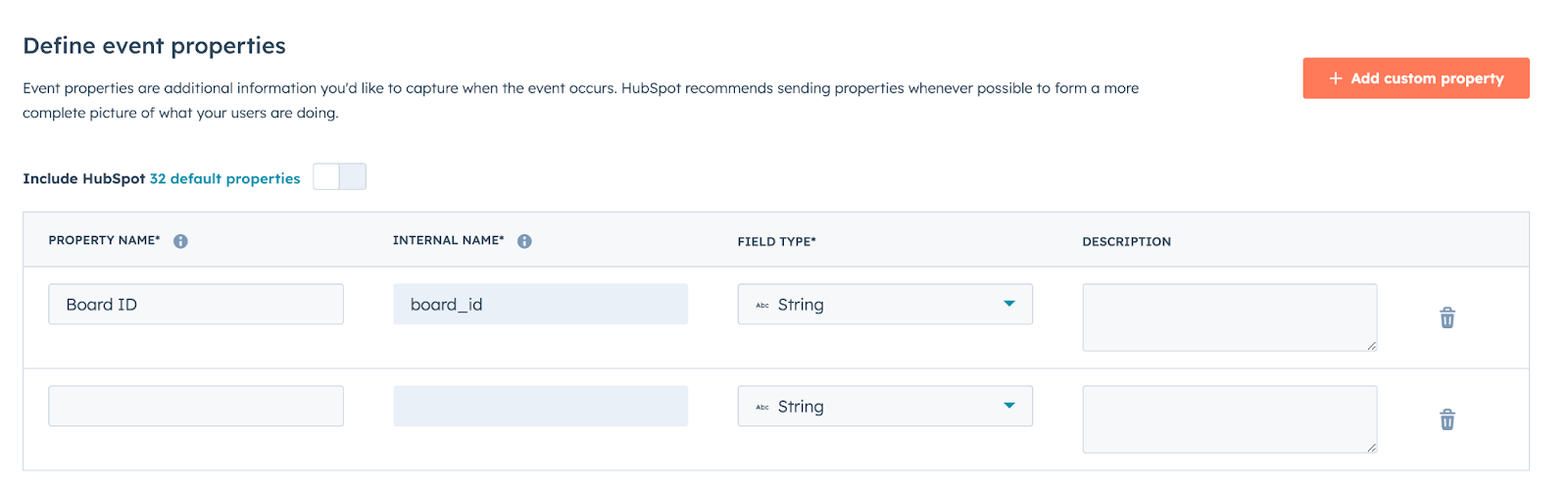Click the Abc type icon in Board ID row

tap(762, 306)
